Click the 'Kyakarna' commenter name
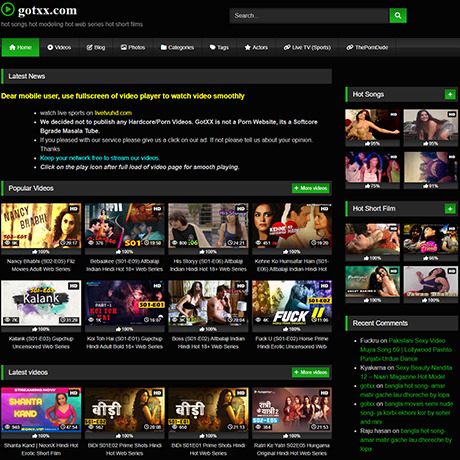The height and width of the screenshot is (460, 460). [x=373, y=368]
